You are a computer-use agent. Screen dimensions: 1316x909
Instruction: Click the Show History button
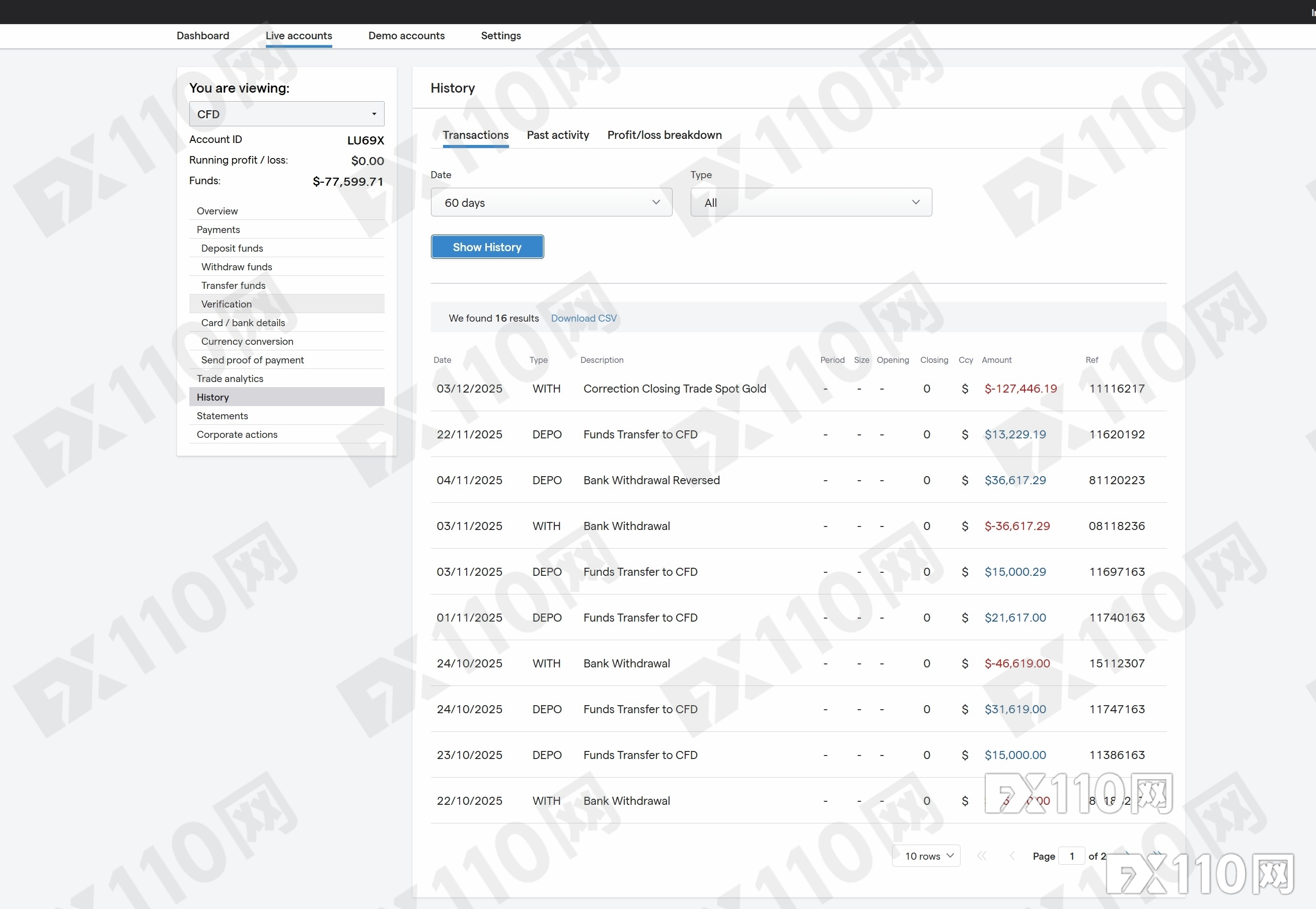[487, 247]
